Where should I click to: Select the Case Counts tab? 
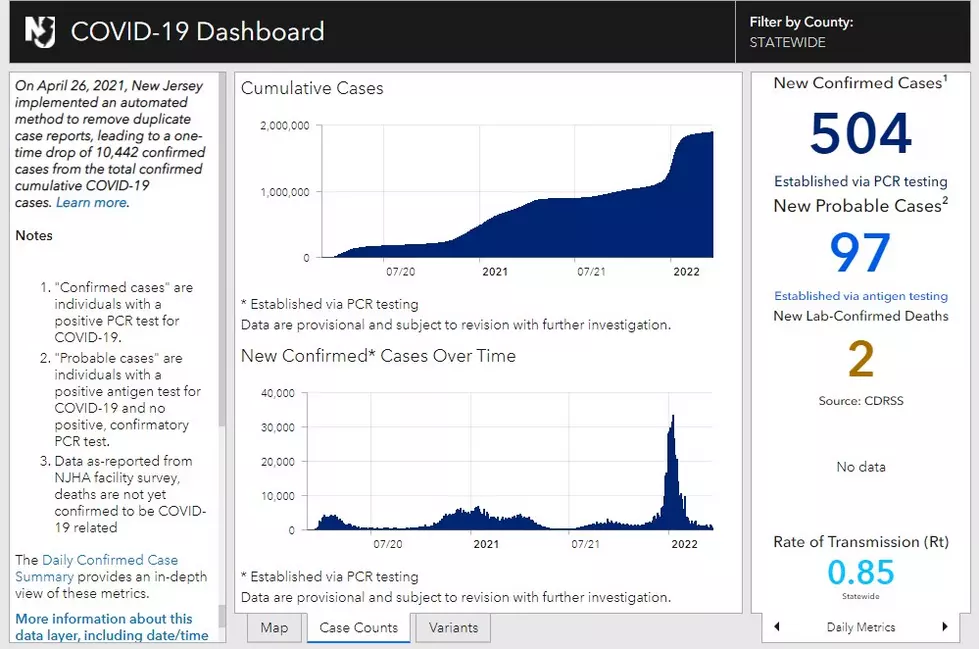pos(358,628)
